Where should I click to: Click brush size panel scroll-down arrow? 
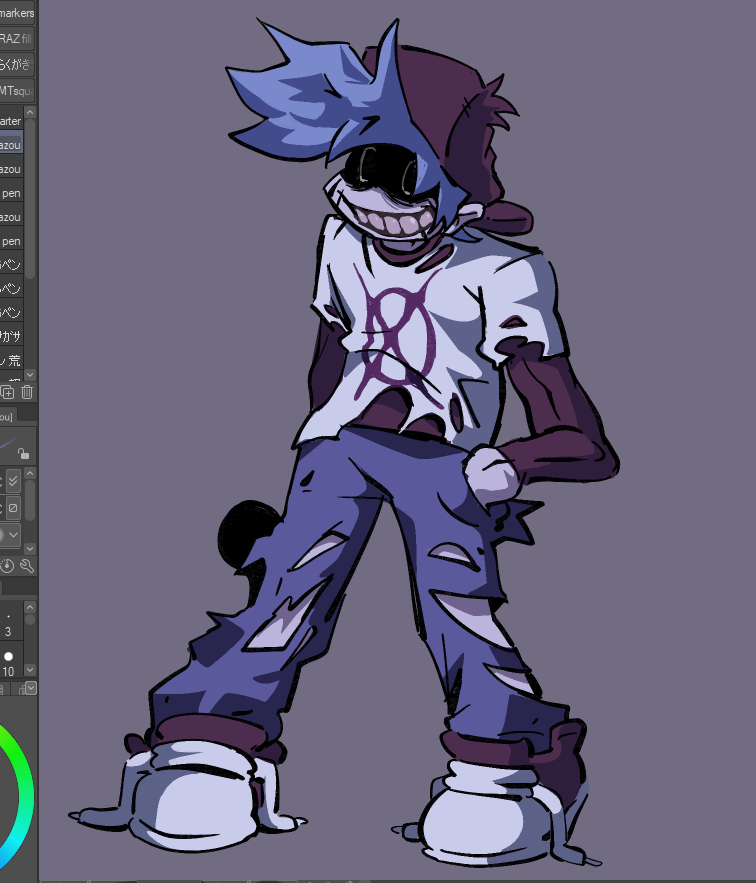click(30, 670)
